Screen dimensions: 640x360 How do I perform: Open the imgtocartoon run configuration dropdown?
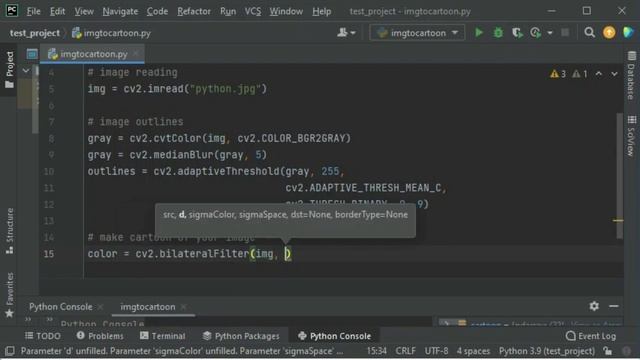(x=417, y=33)
